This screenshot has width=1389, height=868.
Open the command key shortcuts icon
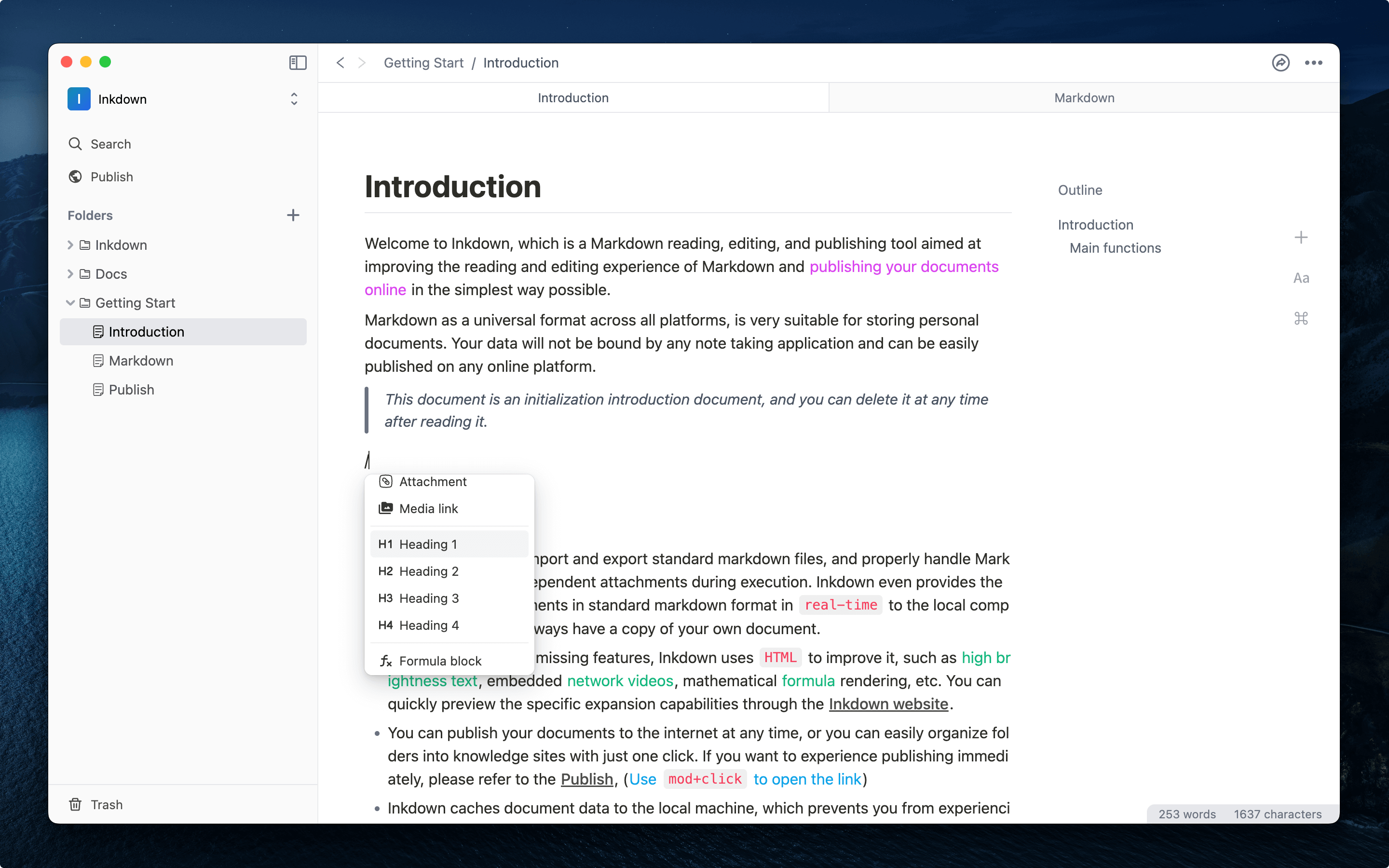coord(1301,318)
